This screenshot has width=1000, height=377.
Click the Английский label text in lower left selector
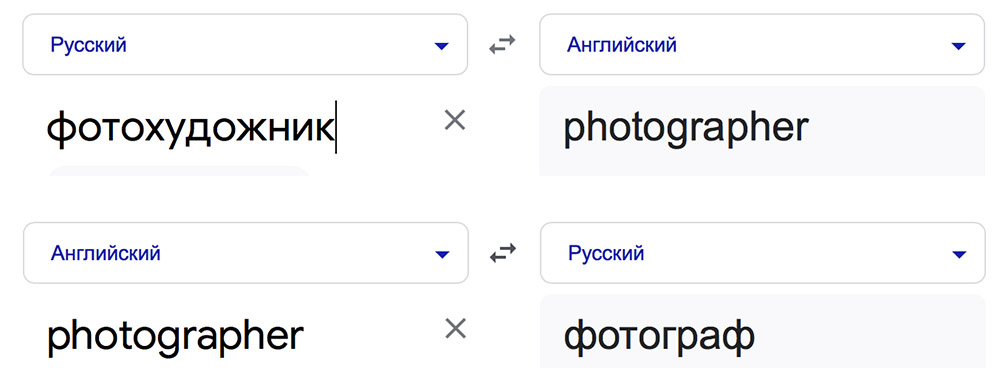point(106,253)
